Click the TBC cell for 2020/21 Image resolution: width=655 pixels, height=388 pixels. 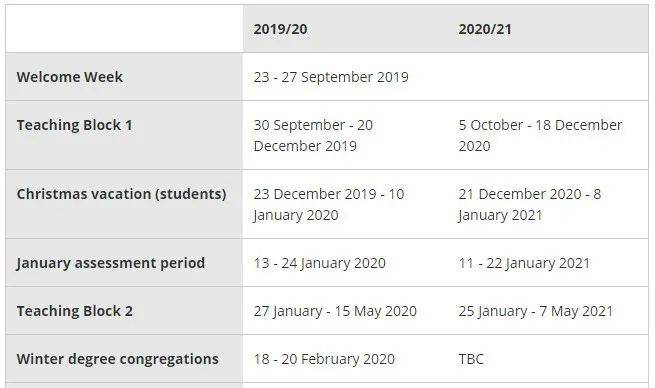471,359
